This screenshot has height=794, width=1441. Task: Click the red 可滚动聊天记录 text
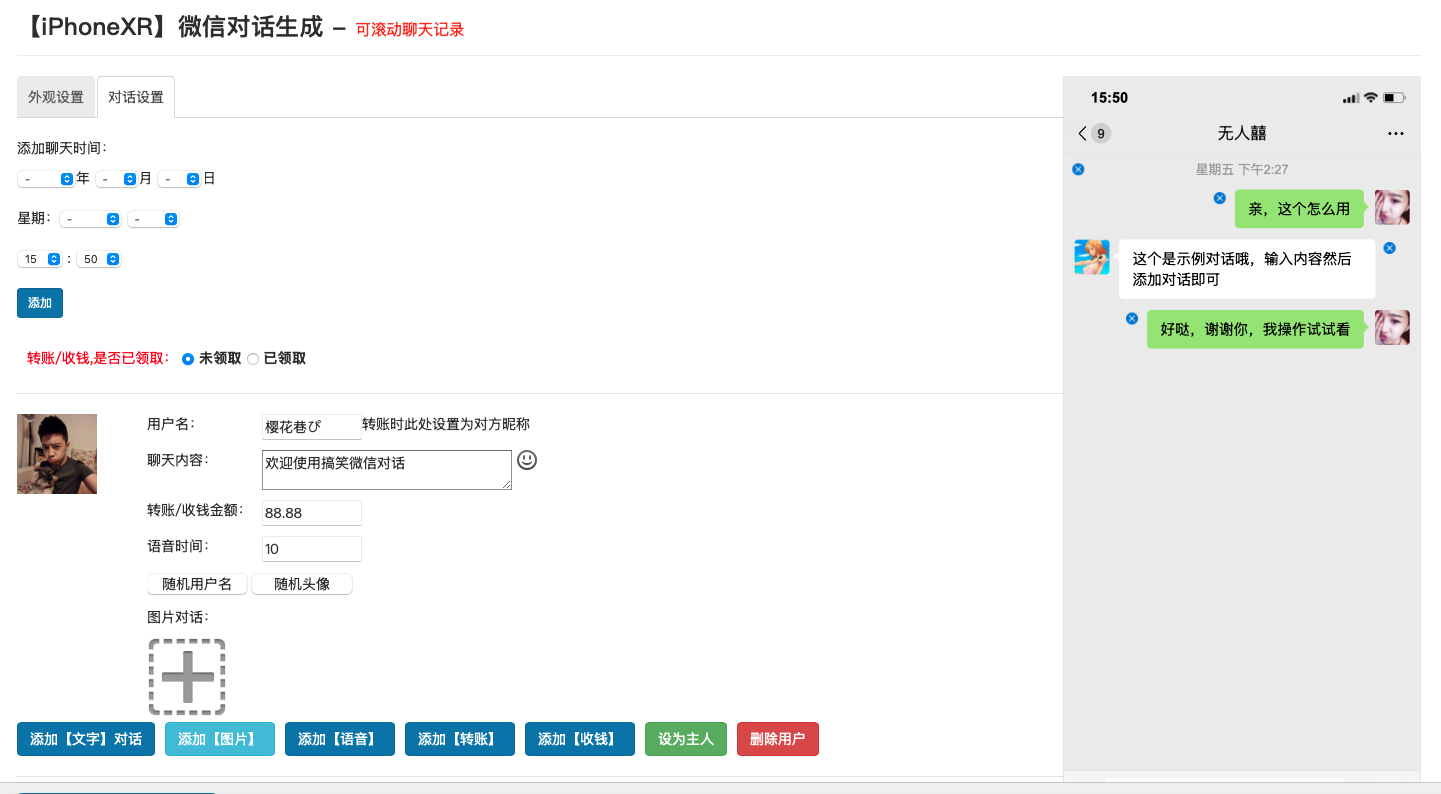tap(410, 30)
